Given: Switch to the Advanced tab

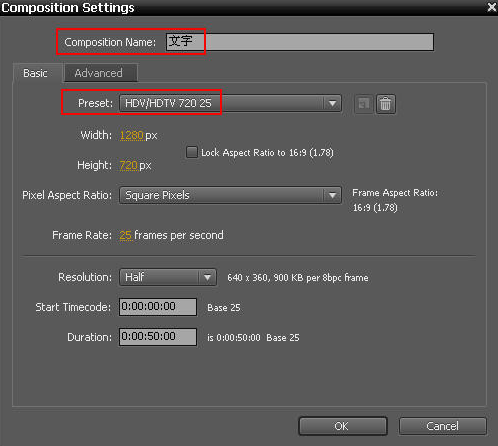Looking at the screenshot, I should (100, 73).
